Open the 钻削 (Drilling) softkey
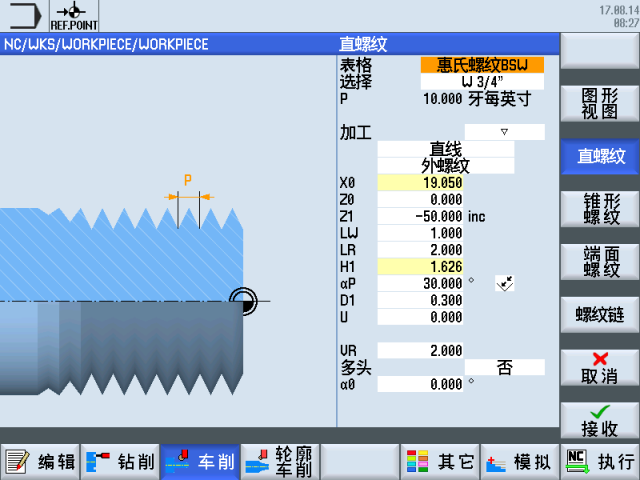This screenshot has width=640, height=480. tap(120, 462)
